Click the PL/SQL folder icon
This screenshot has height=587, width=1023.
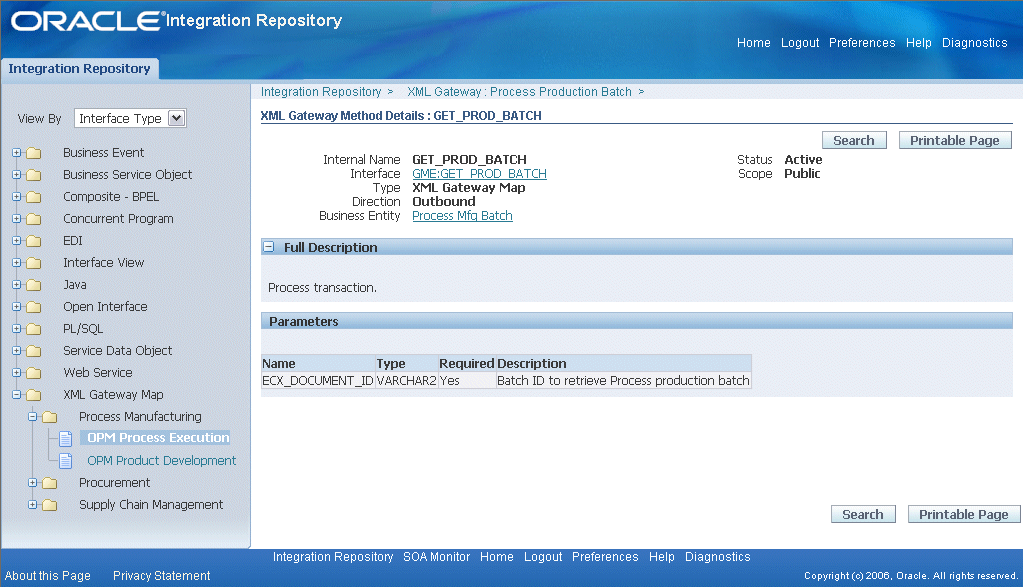coord(34,329)
